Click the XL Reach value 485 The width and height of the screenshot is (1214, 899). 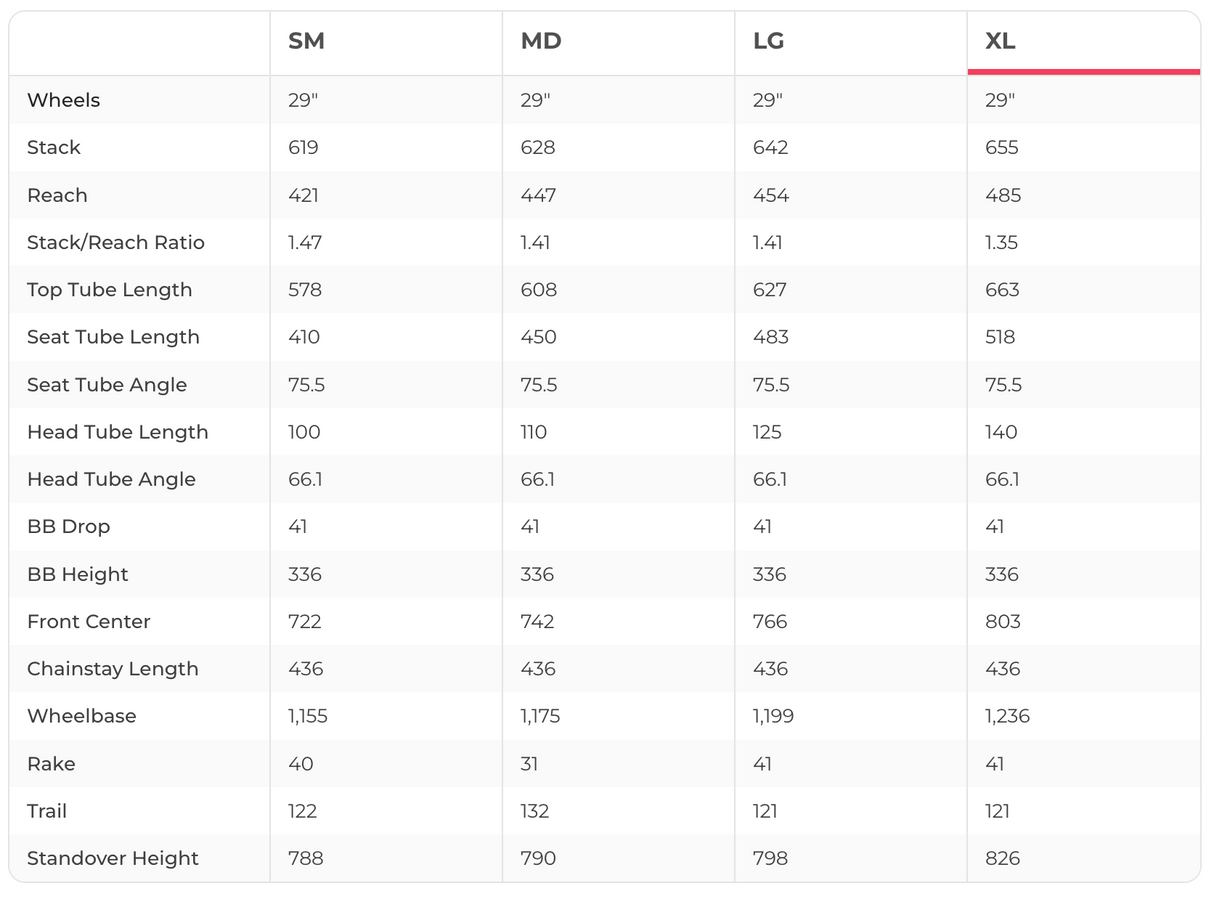(x=1003, y=195)
